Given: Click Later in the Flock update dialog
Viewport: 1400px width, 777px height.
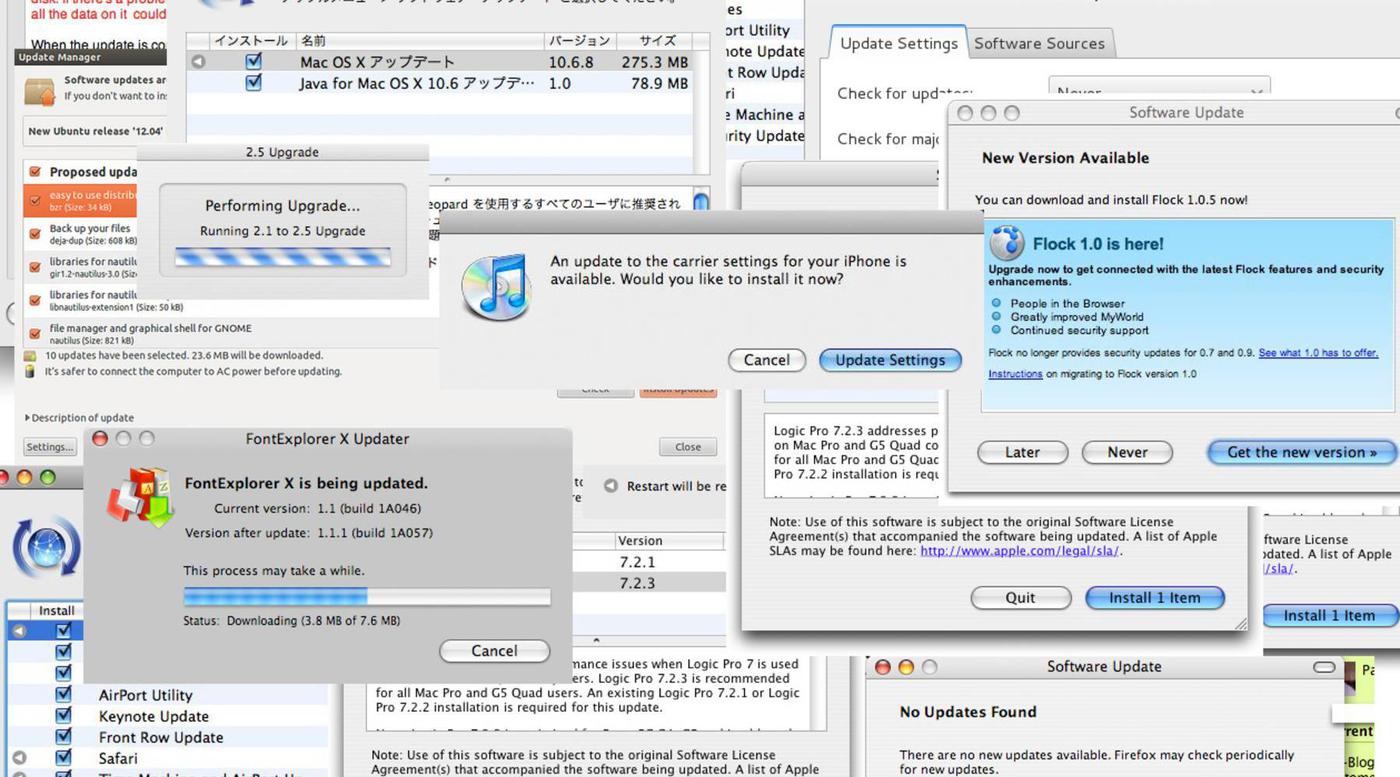Looking at the screenshot, I should coord(1022,452).
